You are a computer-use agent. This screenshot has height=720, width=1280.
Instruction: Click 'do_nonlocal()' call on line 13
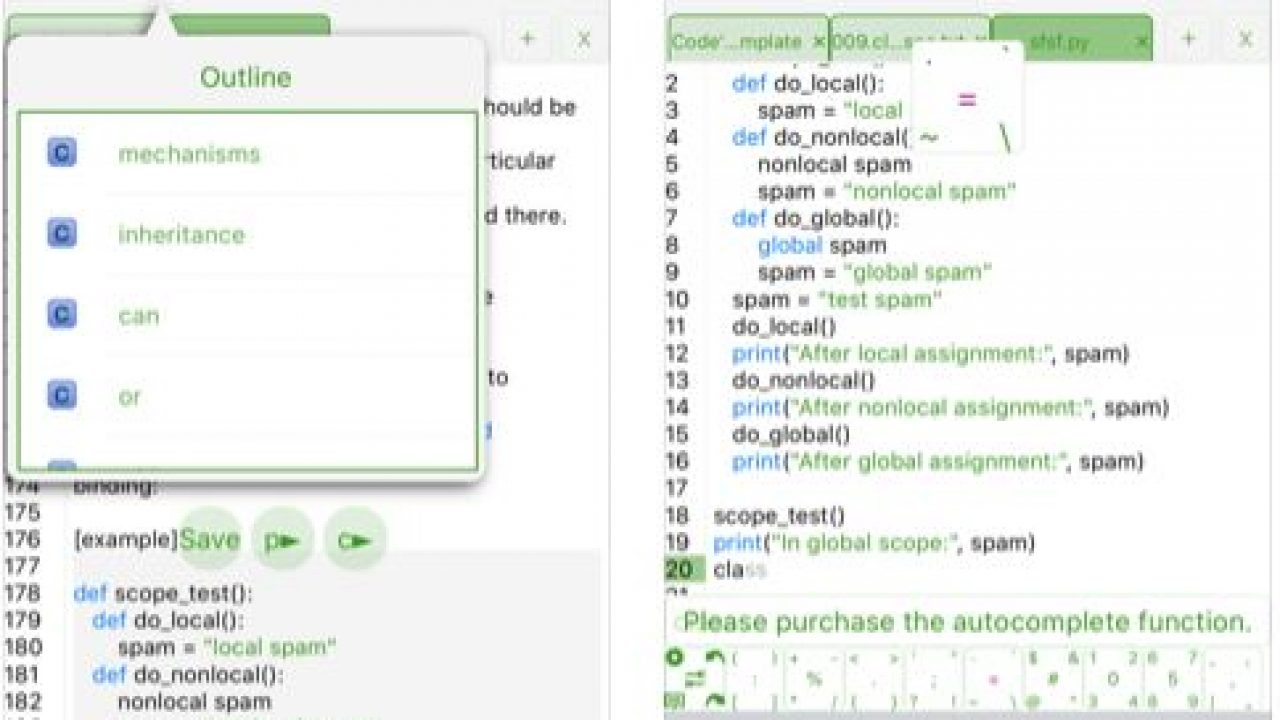tap(804, 380)
